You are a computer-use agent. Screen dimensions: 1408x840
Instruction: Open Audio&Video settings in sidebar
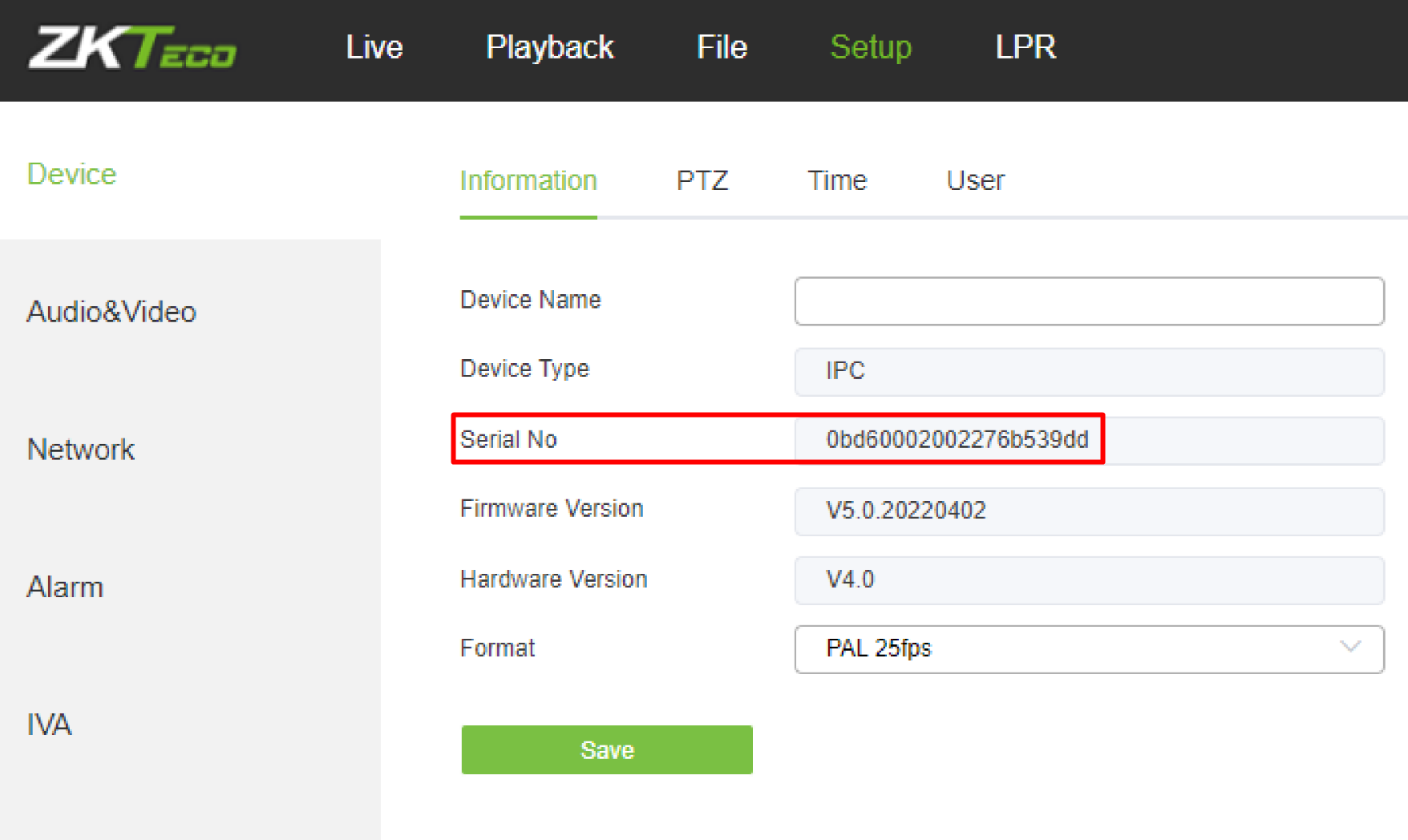(111, 312)
